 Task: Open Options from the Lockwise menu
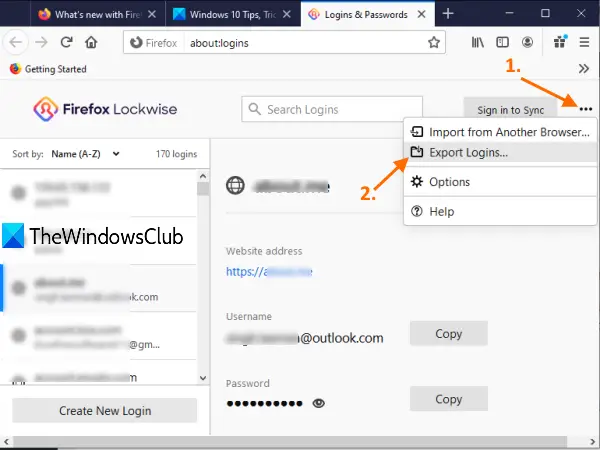(500, 182)
